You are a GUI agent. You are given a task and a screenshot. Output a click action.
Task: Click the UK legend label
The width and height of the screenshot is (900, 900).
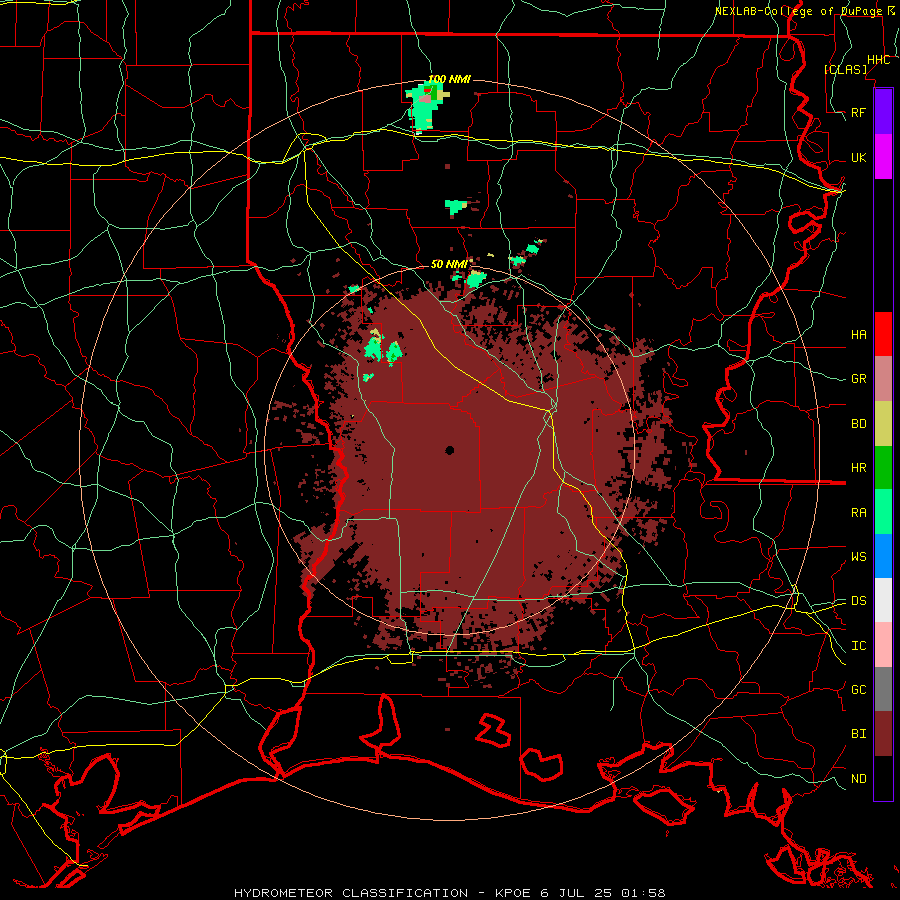coord(858,158)
